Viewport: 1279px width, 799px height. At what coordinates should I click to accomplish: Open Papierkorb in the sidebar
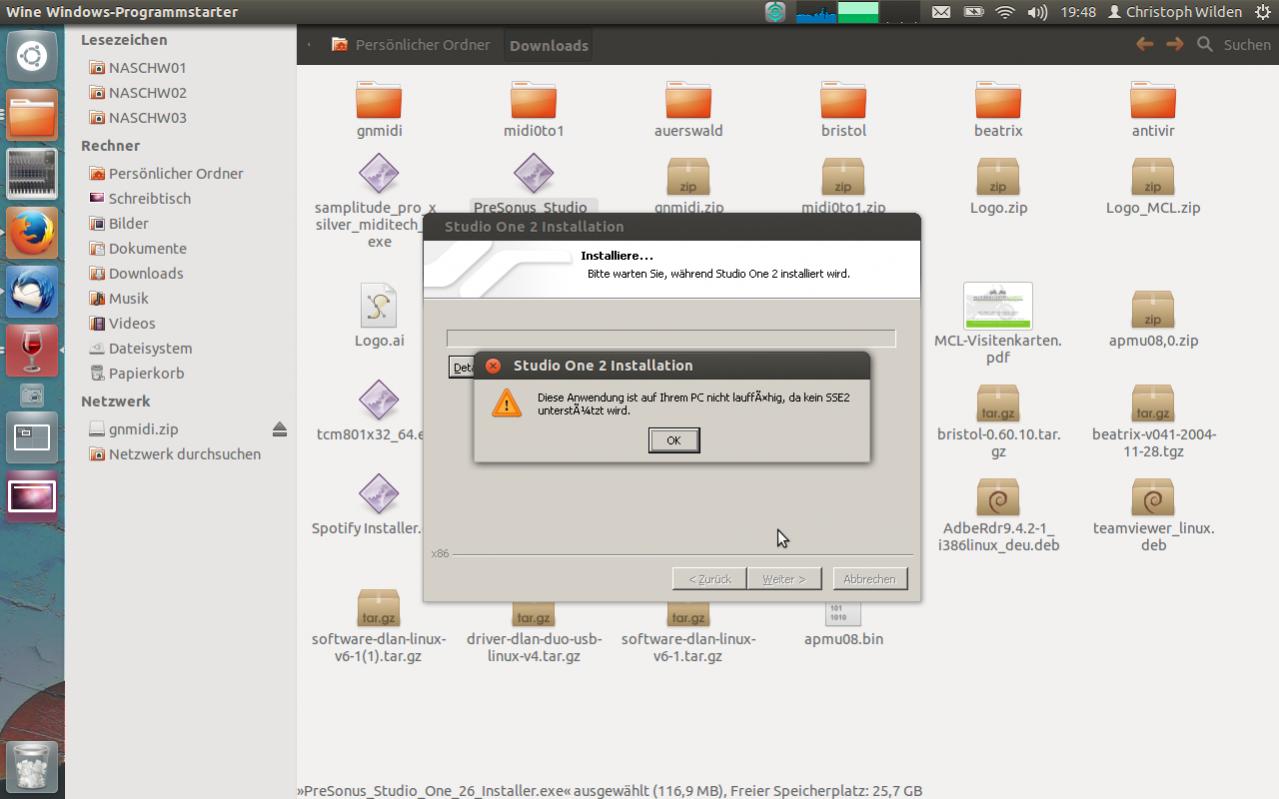click(136, 374)
